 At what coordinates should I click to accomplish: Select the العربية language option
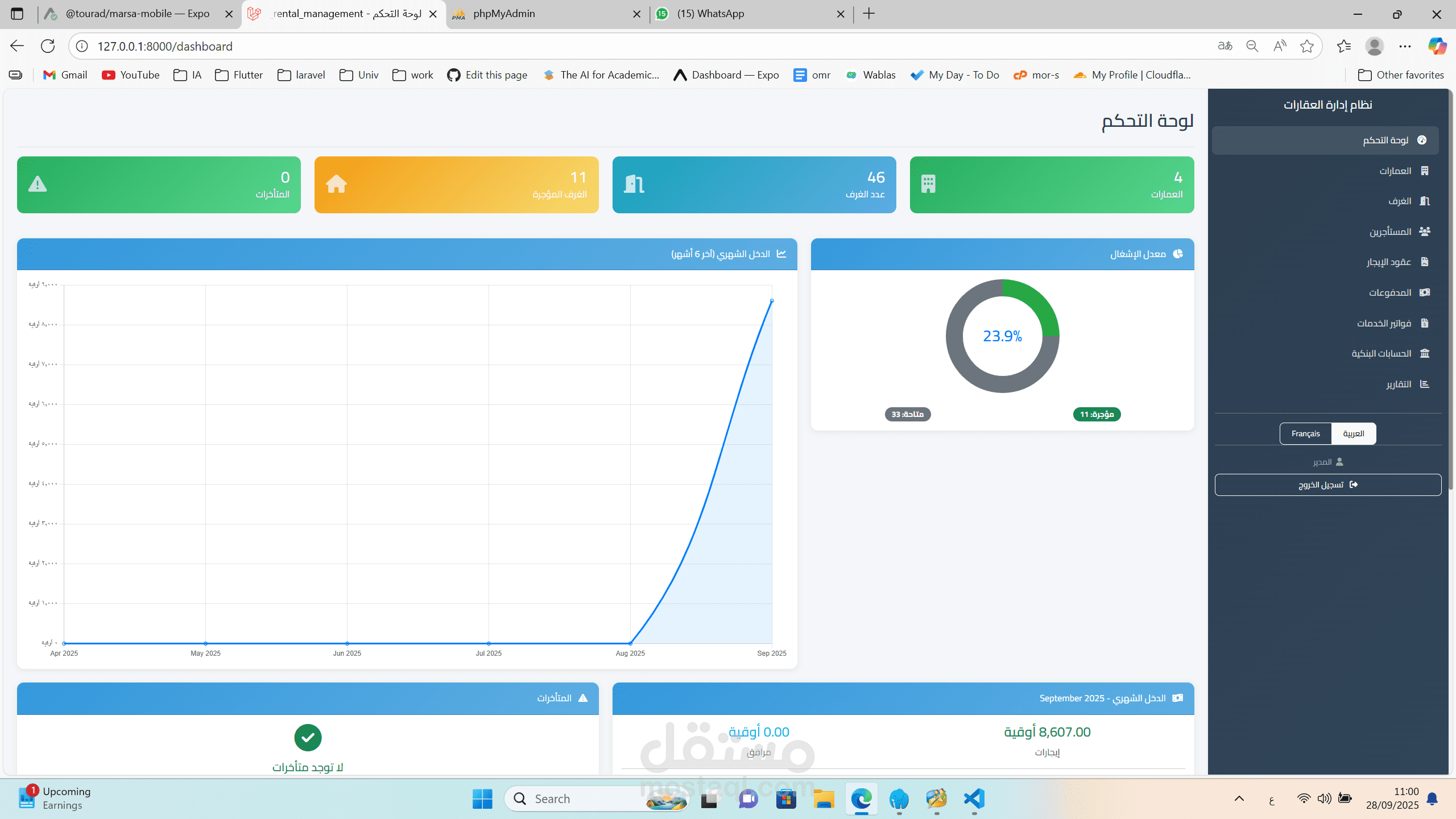[1353, 433]
